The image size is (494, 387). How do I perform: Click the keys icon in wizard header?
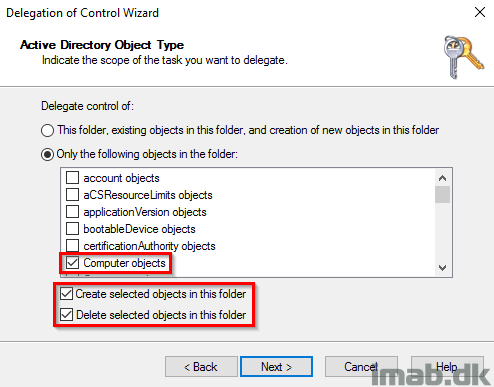click(x=463, y=57)
